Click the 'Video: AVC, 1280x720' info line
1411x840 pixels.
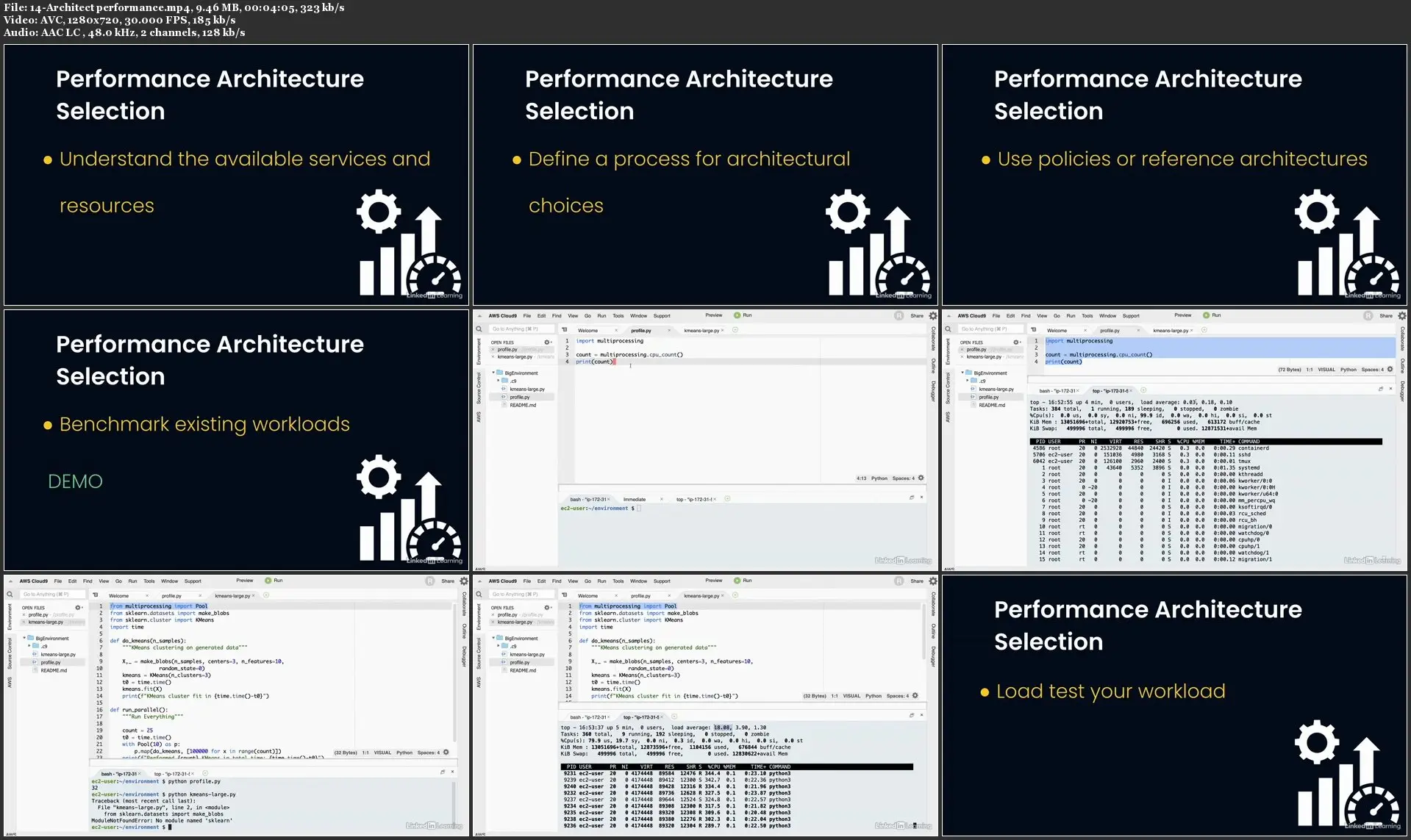[x=119, y=20]
